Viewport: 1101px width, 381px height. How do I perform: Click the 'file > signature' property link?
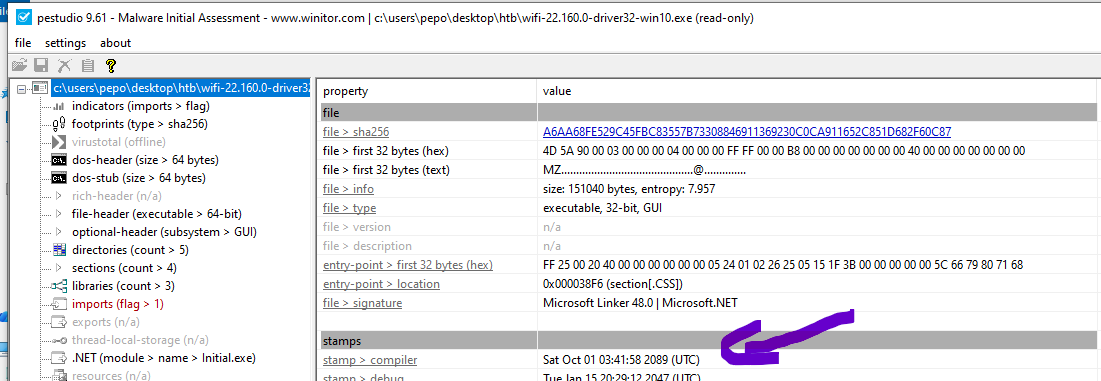tap(362, 303)
